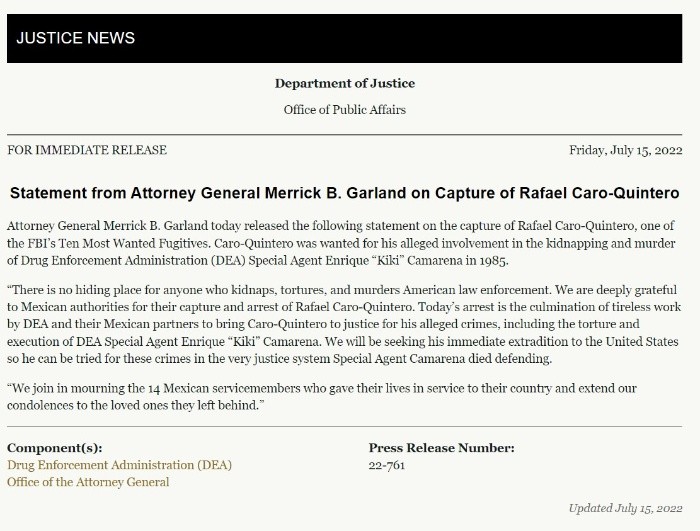Click the statement headline about Caro-Quintero capture
The width and height of the screenshot is (700, 531).
[x=345, y=192]
